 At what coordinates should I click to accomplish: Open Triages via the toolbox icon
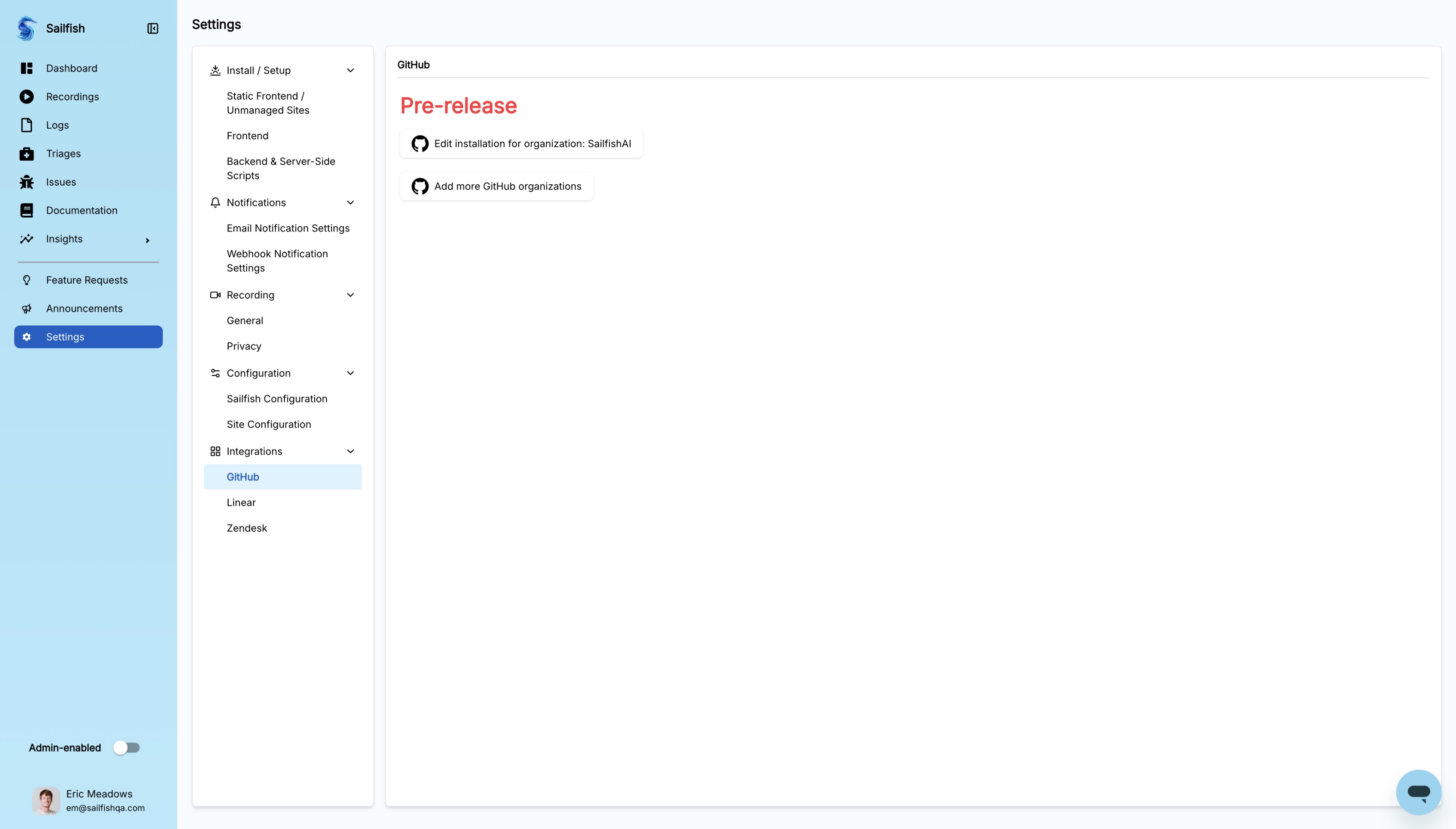27,153
